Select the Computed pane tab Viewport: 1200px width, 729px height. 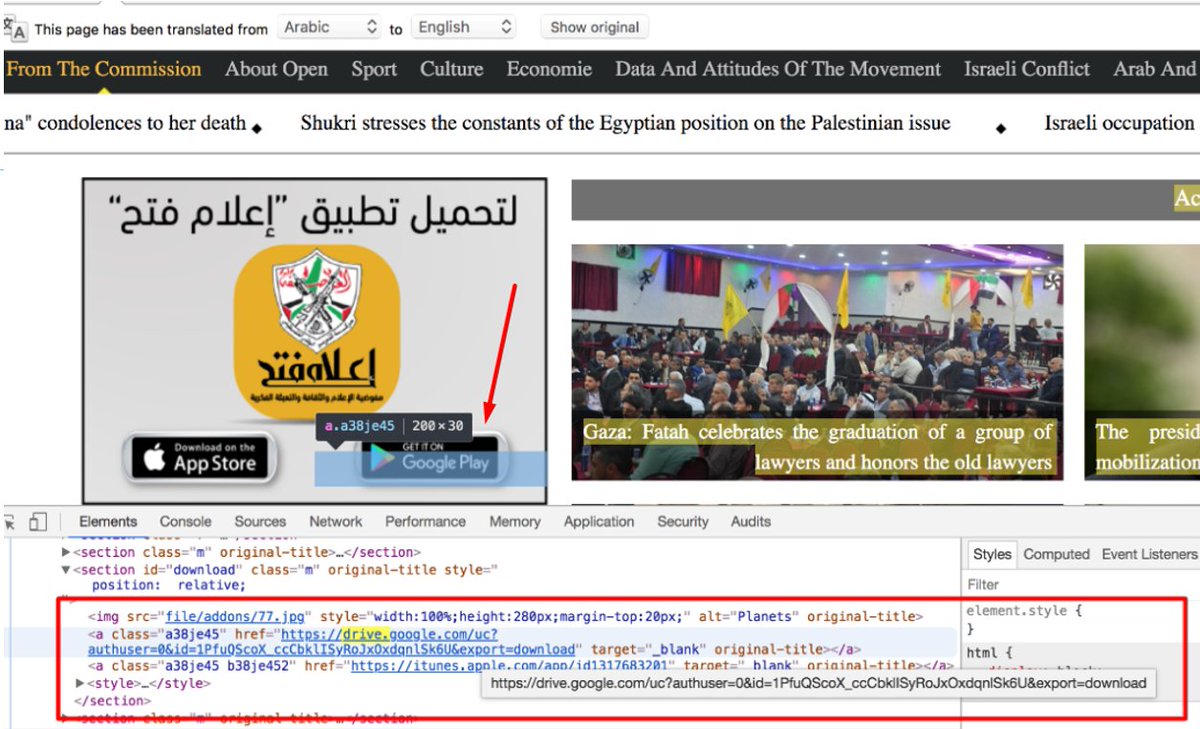[x=1056, y=554]
